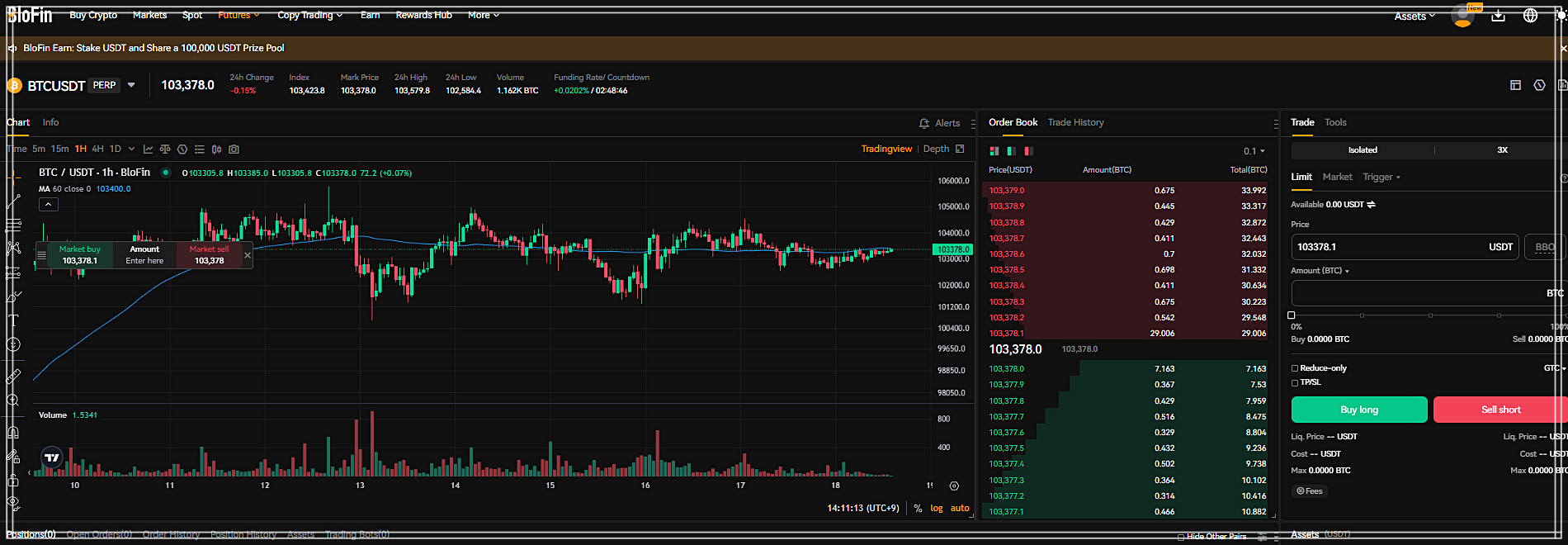The height and width of the screenshot is (545, 1568).
Task: Click the amount percentage slider handle
Action: (1292, 315)
